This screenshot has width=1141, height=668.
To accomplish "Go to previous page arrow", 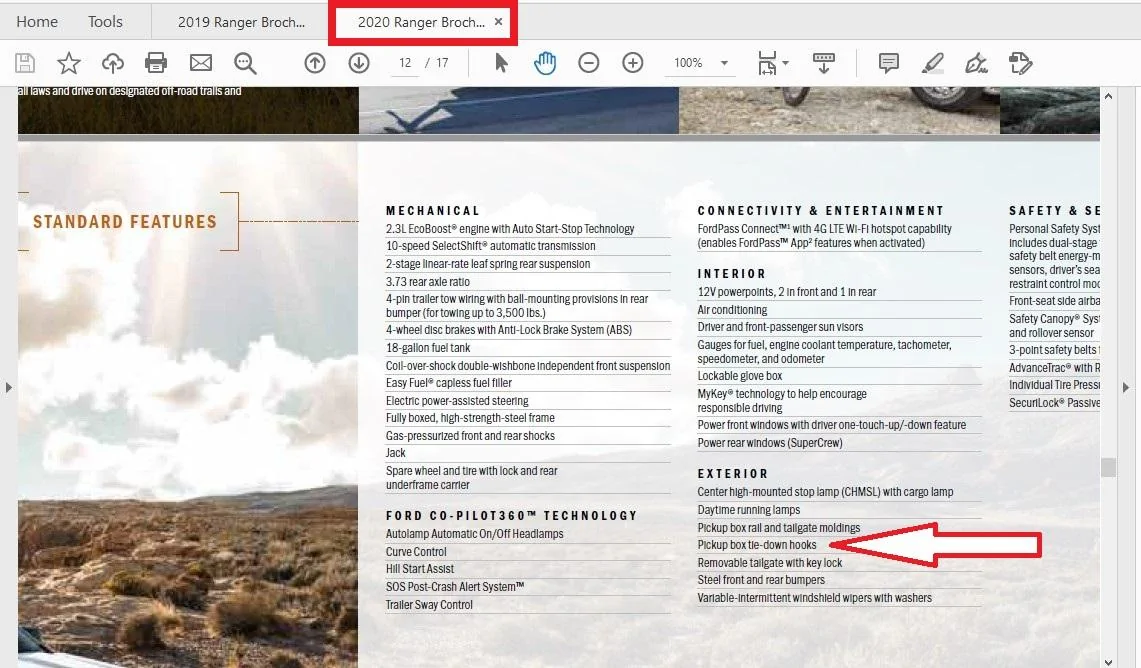I will [314, 63].
